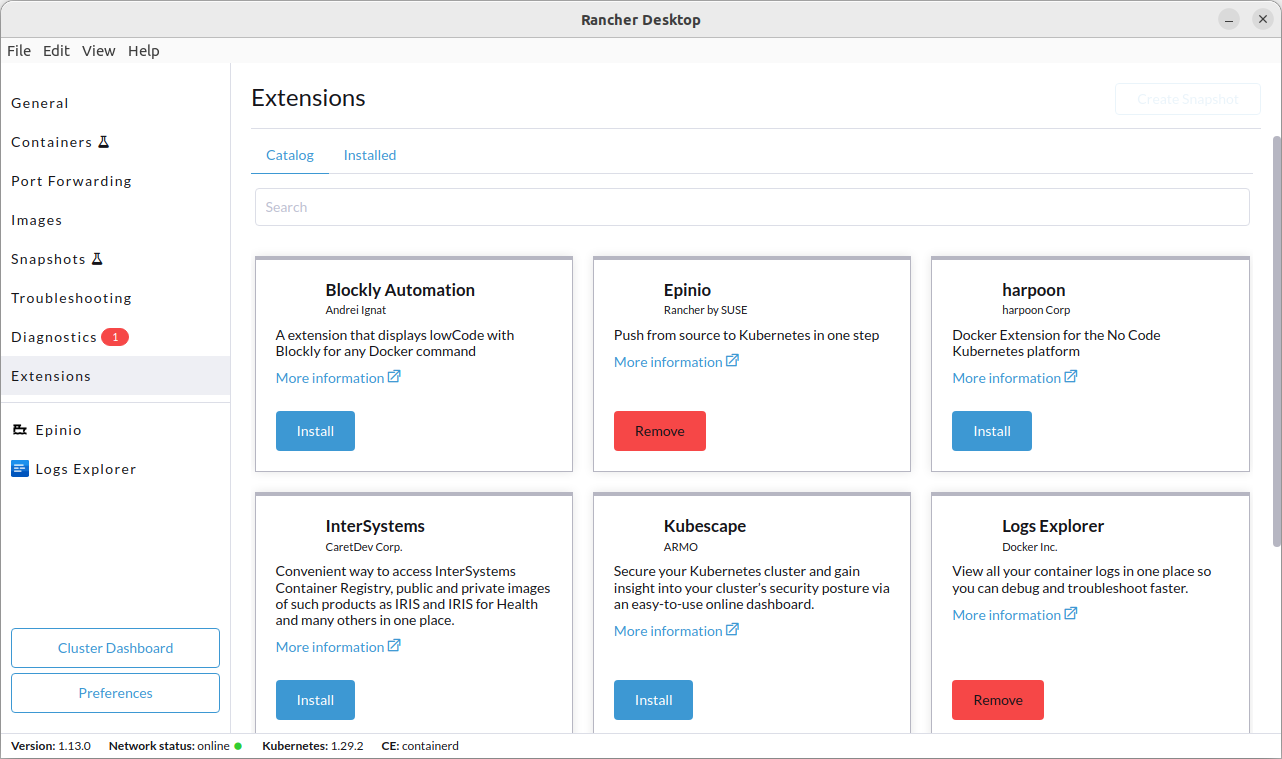Image resolution: width=1282 pixels, height=759 pixels.
Task: Open the Edit menu
Action: point(56,51)
